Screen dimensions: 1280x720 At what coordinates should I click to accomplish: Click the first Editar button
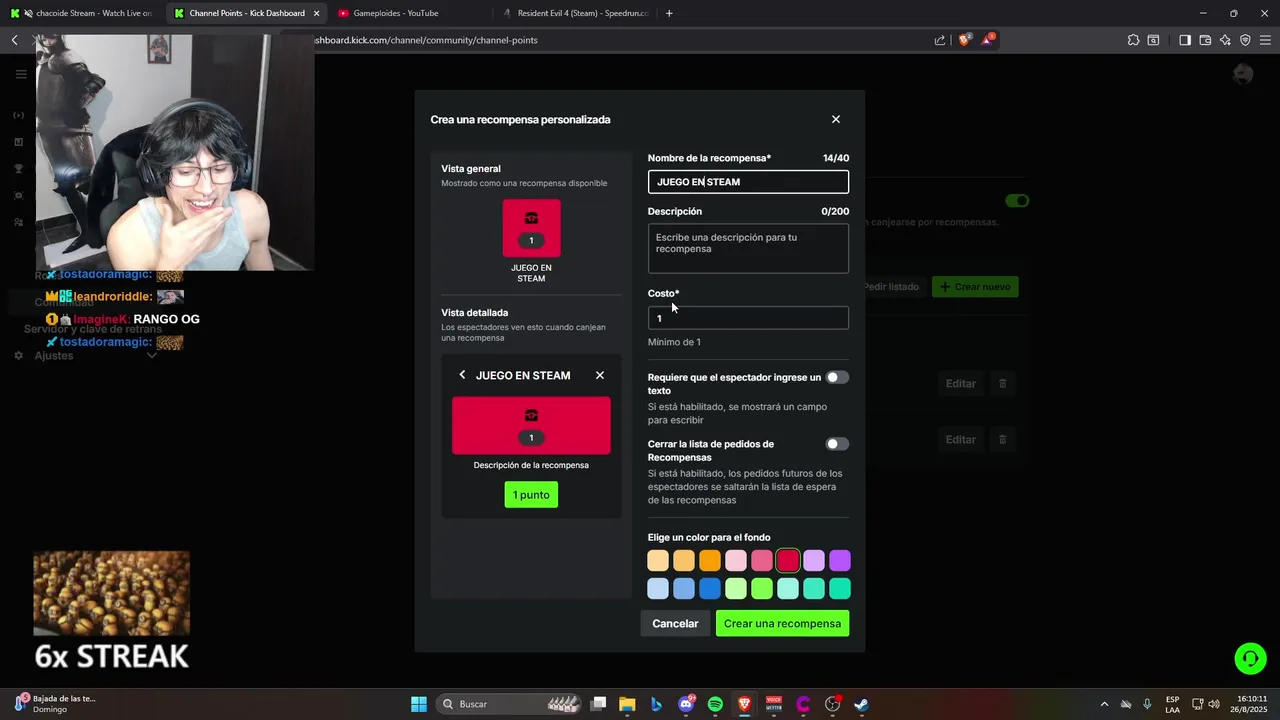click(961, 383)
